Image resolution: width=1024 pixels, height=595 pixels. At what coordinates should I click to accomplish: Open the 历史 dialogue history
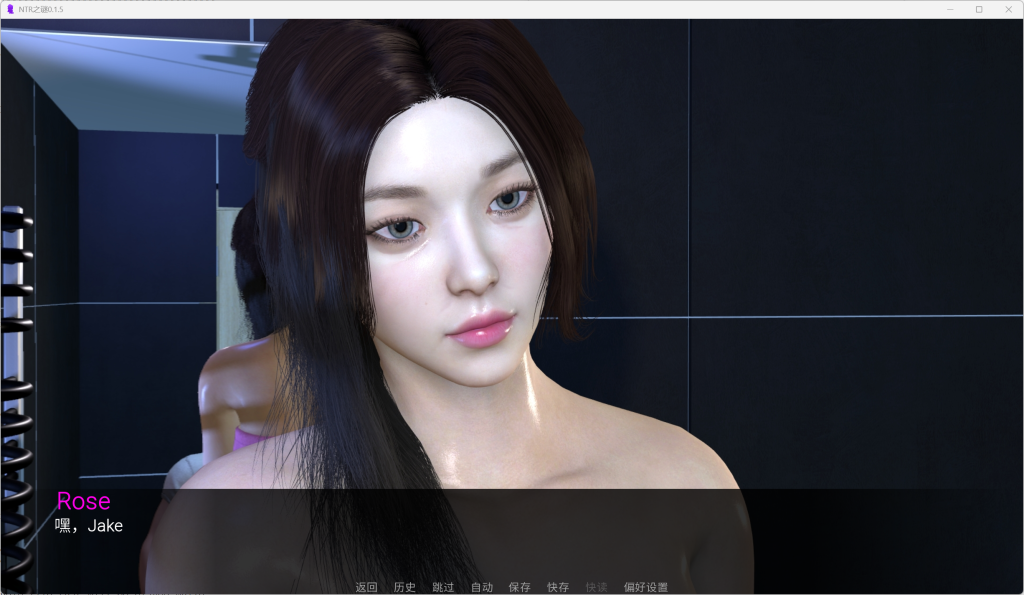click(x=404, y=587)
